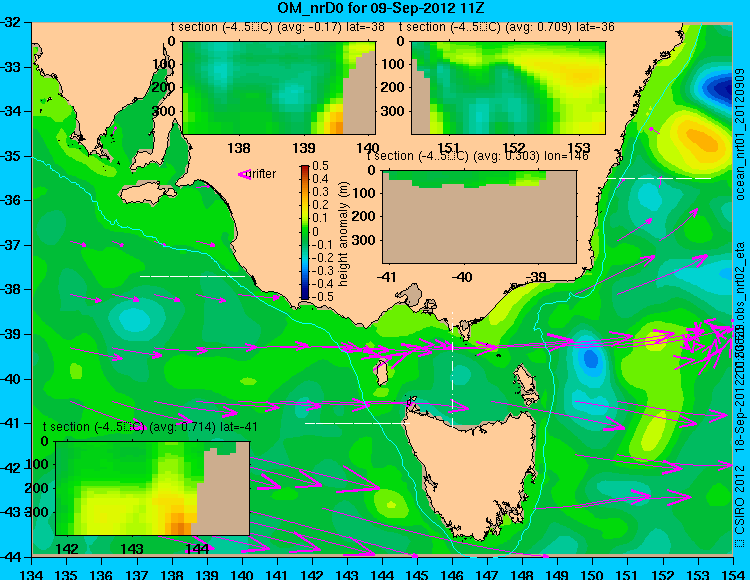Open the lat=-41 temperature section inset plot
Image resolution: width=750 pixels, height=580 pixels.
click(153, 488)
